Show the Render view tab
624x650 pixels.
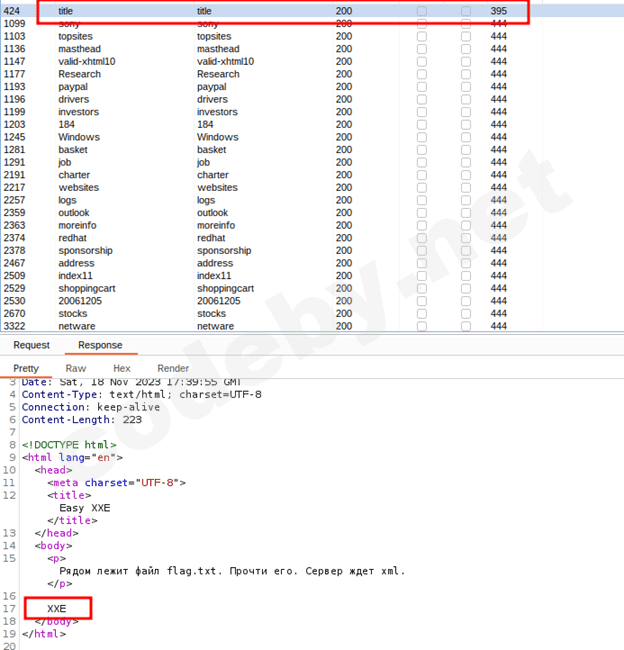173,368
